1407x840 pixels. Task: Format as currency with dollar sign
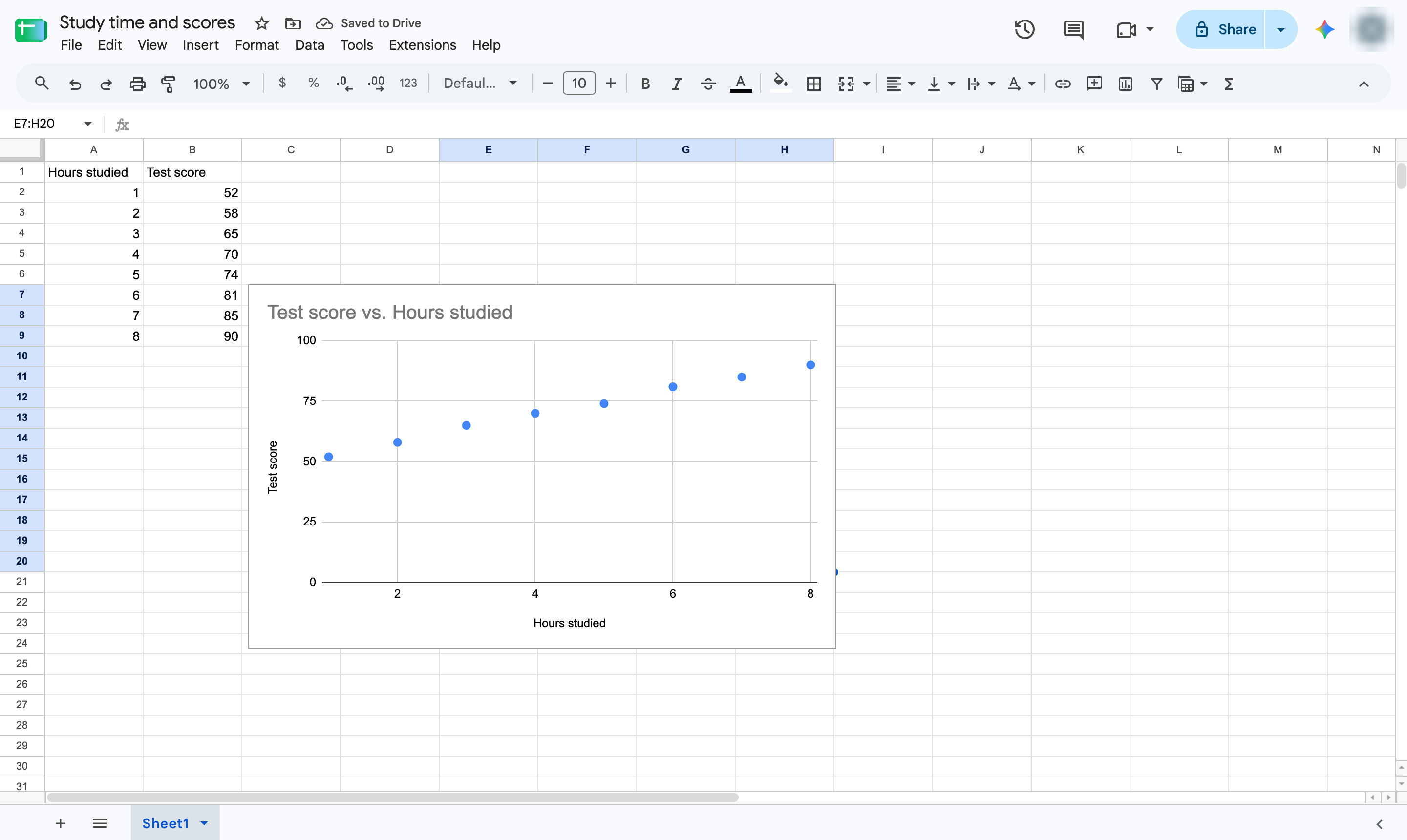pyautogui.click(x=282, y=83)
